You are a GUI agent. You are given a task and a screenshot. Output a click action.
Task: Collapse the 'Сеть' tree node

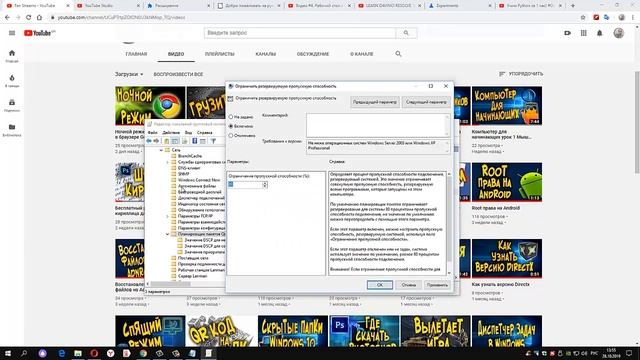pos(161,150)
